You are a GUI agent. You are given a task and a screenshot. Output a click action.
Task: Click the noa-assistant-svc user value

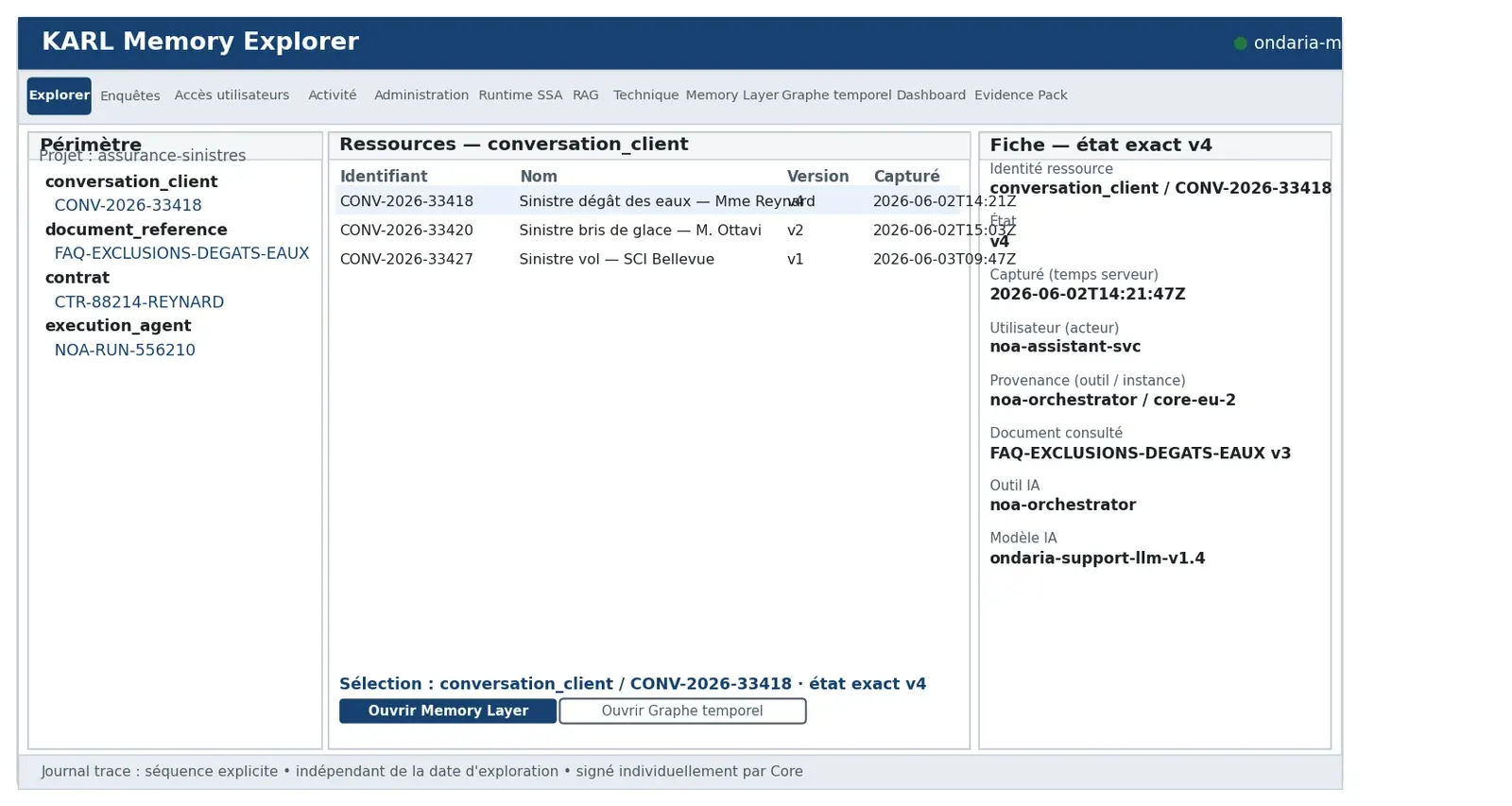pos(1065,347)
